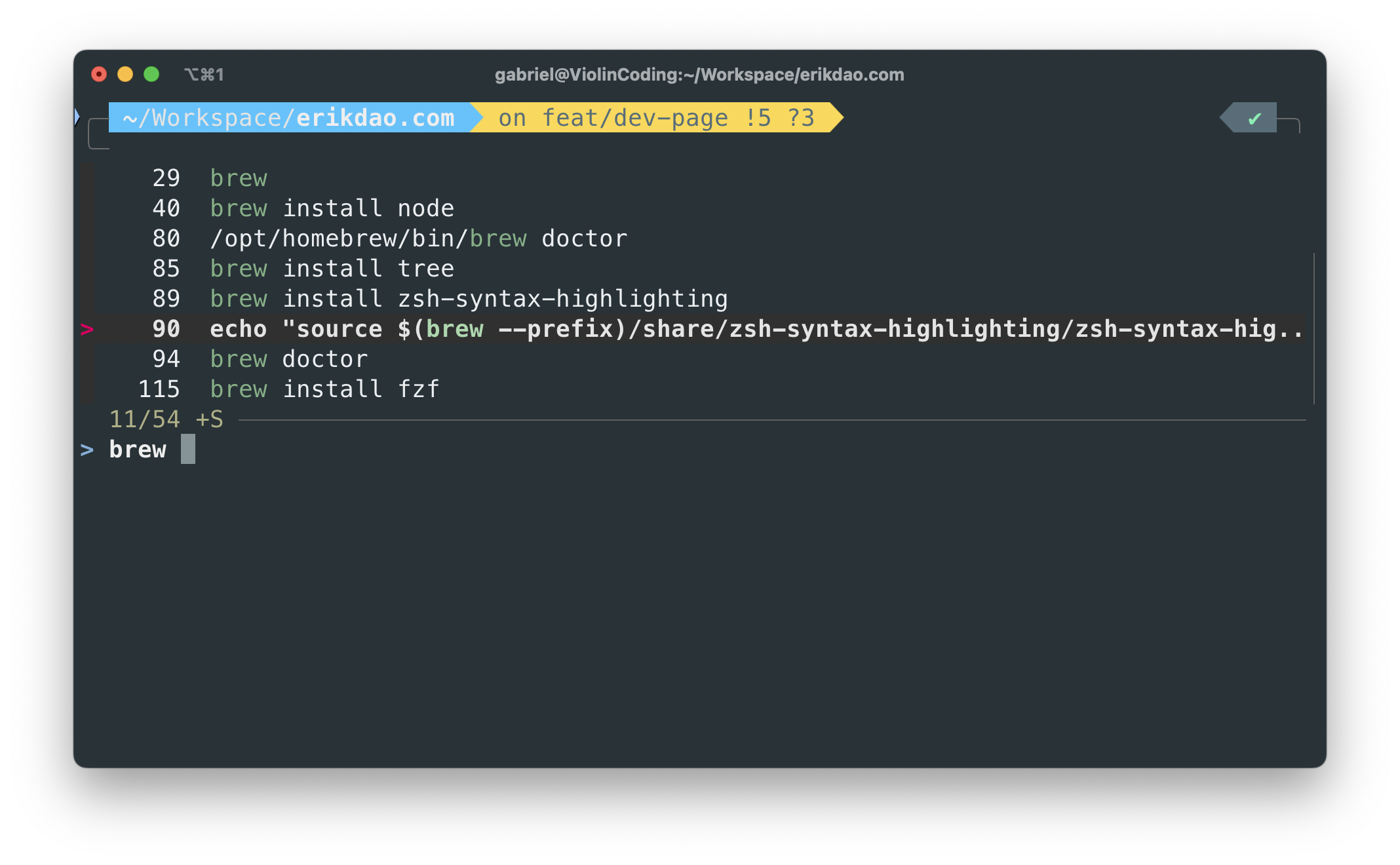Click the blue search prompt arrow
The height and width of the screenshot is (865, 1400).
pos(87,450)
